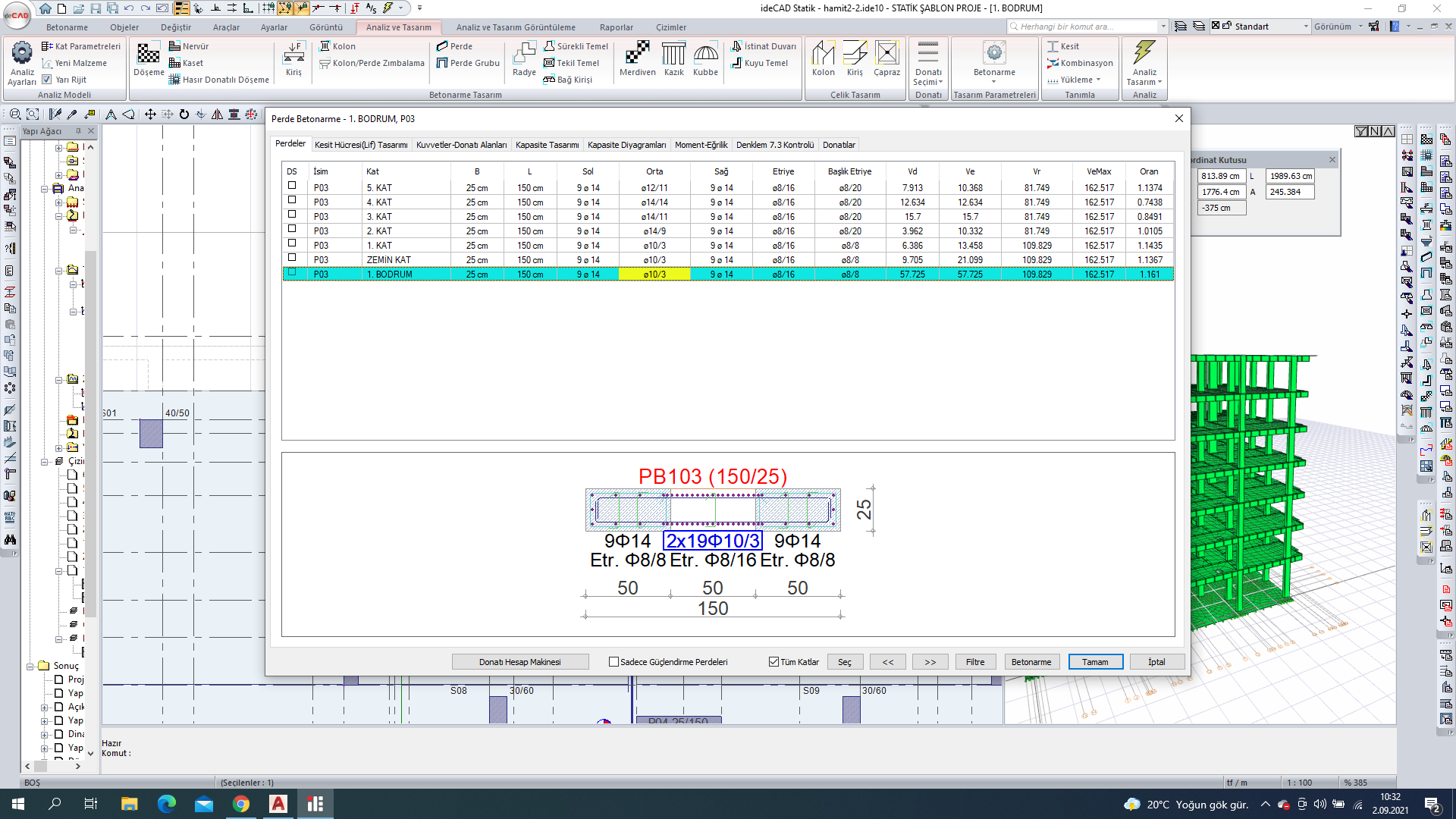The width and height of the screenshot is (1456, 819).
Task: Click the Yapı Ağacı horizontal scrollbar
Action: (x=52, y=767)
